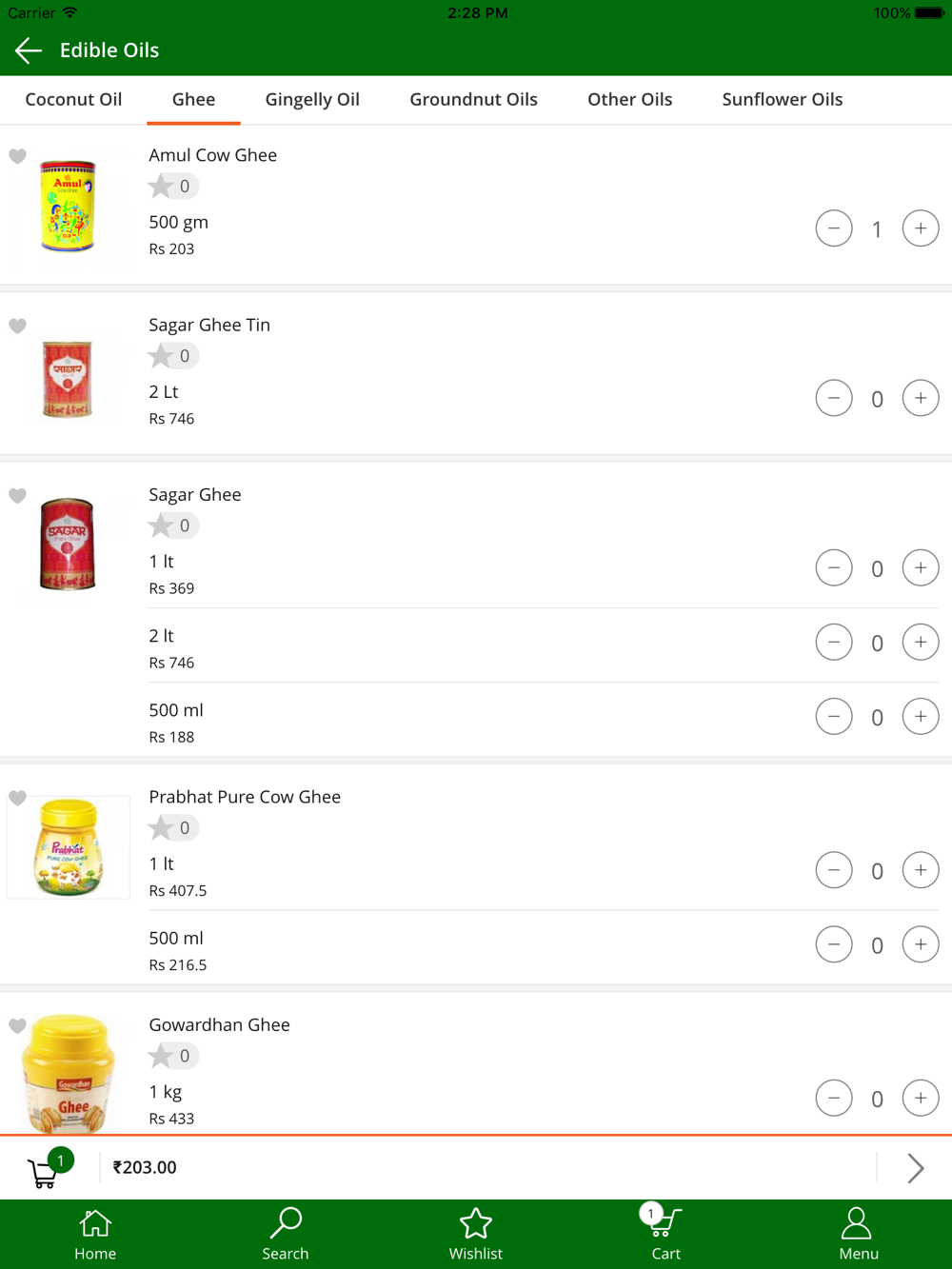The width and height of the screenshot is (952, 1269).
Task: Open Cart in bottom navigation
Action: pyautogui.click(x=665, y=1235)
